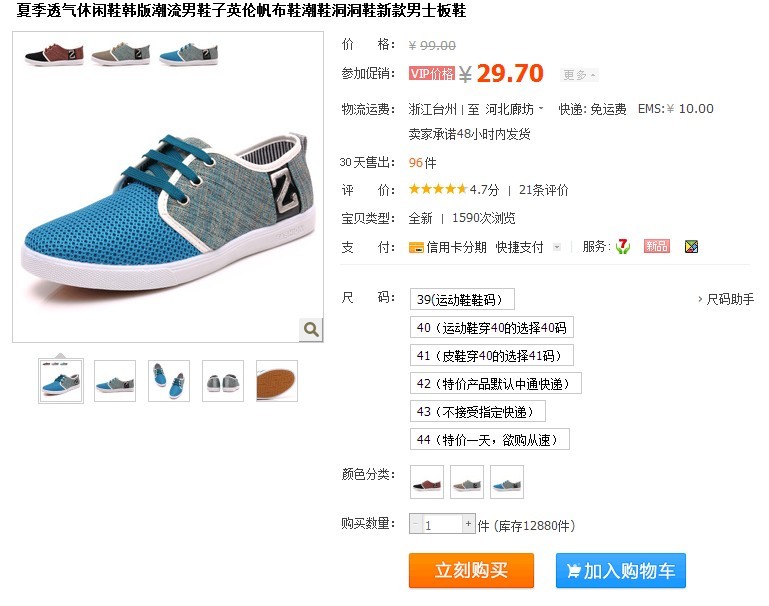Click the 立刻购买 buy now button
Image resolution: width=769 pixels, height=606 pixels.
tap(471, 570)
